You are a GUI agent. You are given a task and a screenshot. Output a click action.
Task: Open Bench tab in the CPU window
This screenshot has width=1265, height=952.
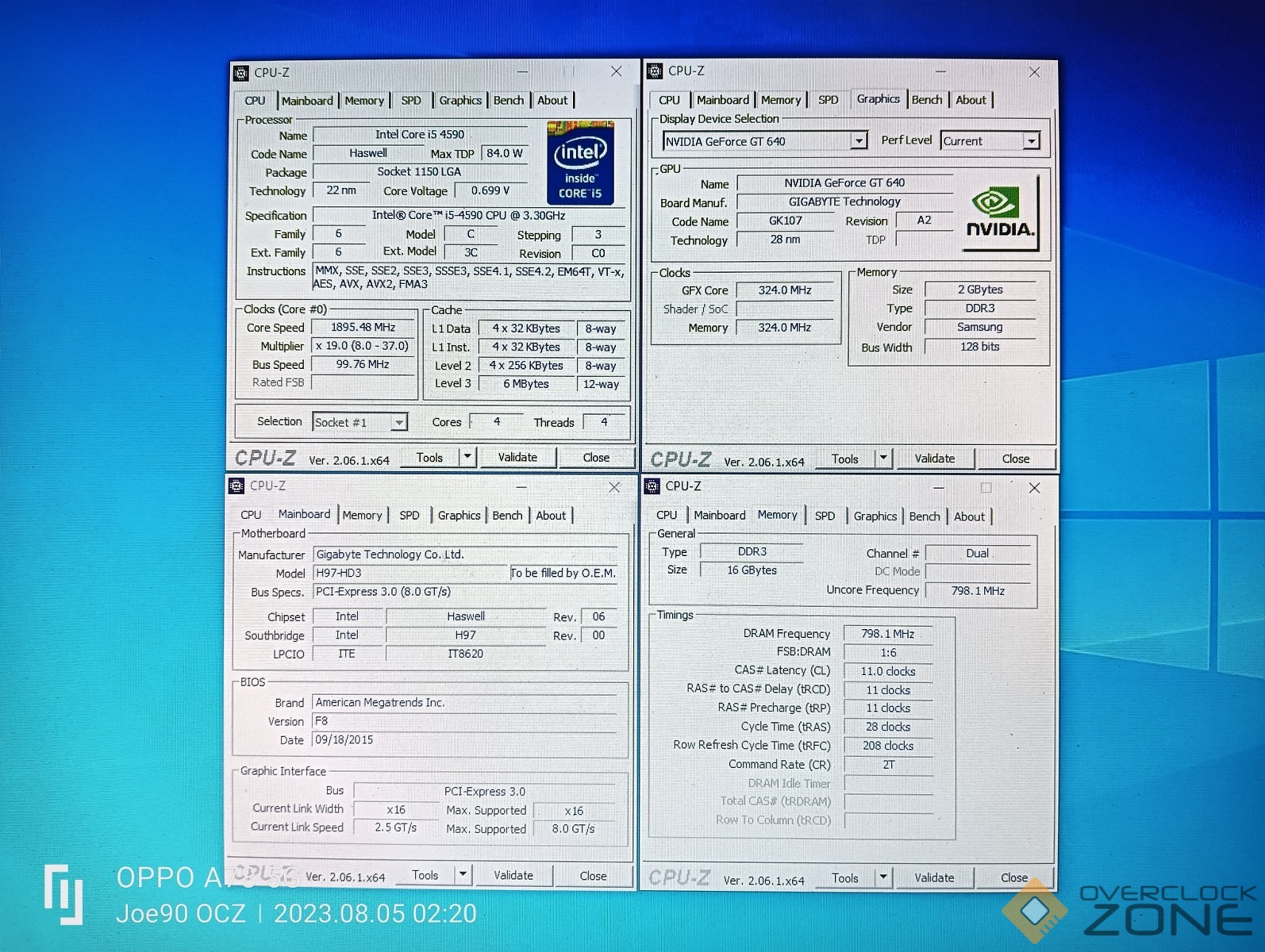point(509,101)
